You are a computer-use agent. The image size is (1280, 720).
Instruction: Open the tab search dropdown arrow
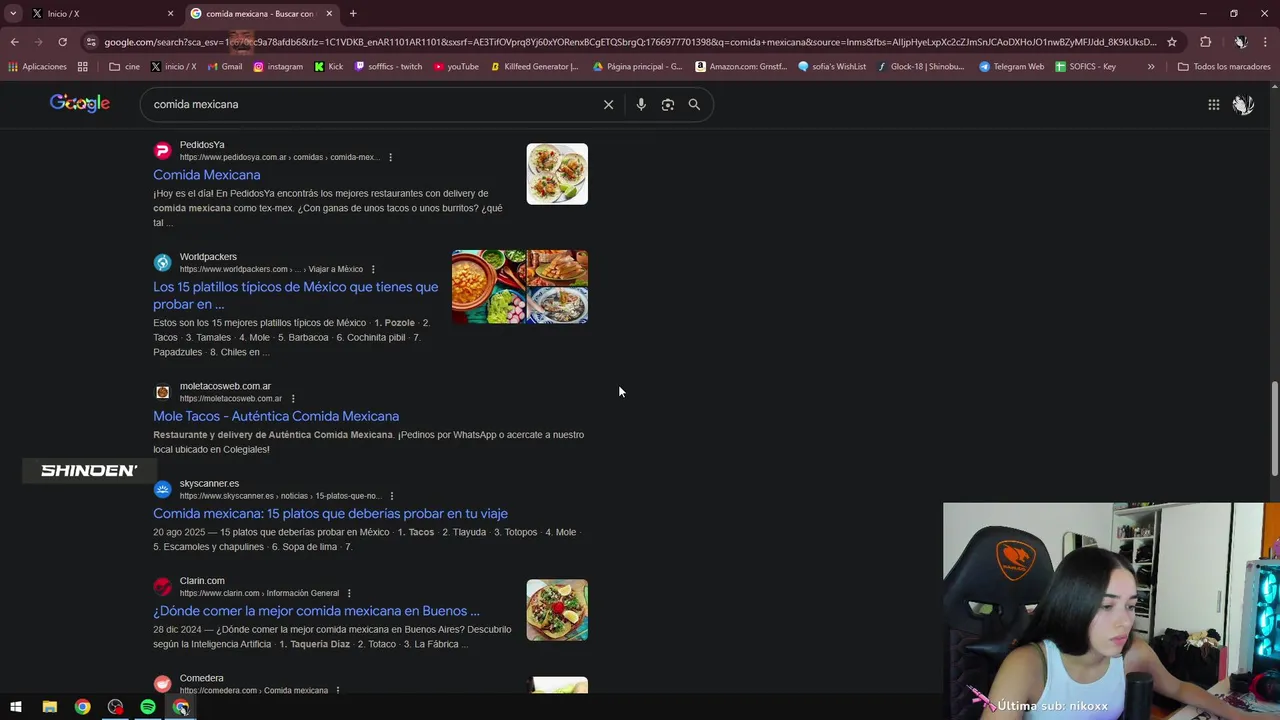(x=13, y=13)
